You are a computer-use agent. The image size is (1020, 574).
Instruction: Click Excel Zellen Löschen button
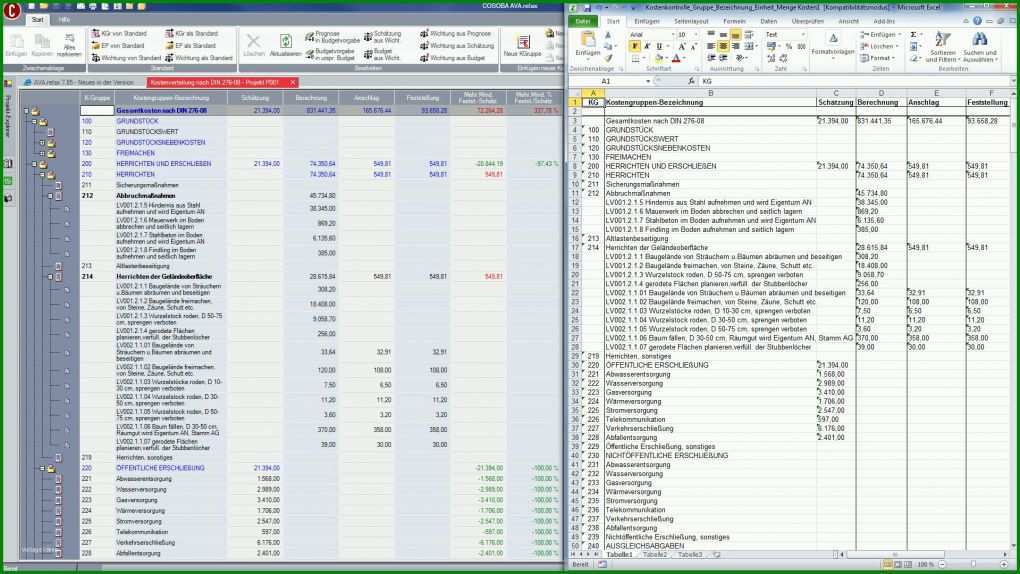click(x=880, y=46)
